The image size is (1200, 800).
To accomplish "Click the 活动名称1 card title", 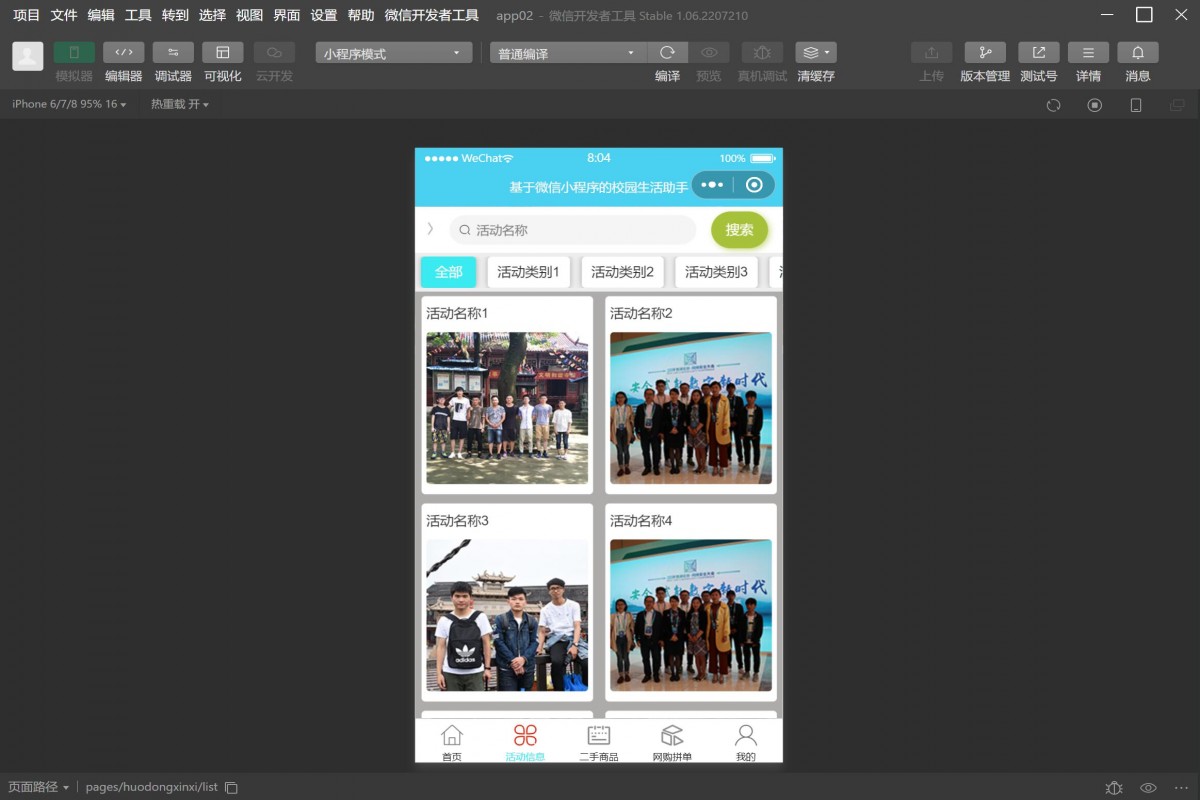I will point(457,313).
